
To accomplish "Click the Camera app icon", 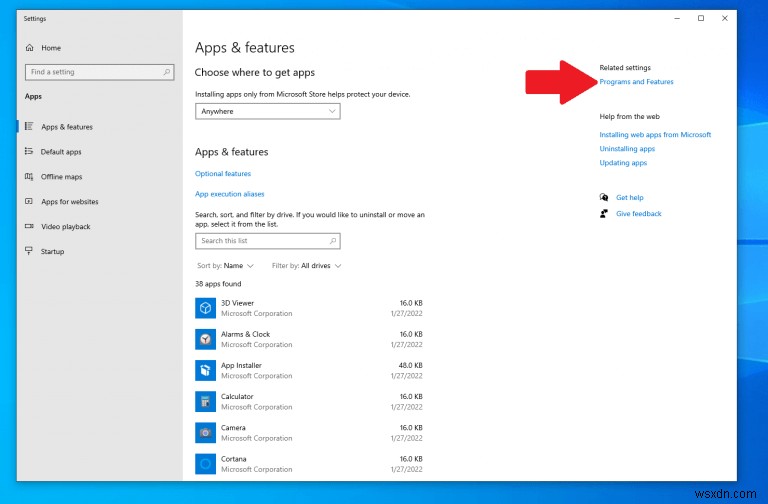I will (x=205, y=433).
